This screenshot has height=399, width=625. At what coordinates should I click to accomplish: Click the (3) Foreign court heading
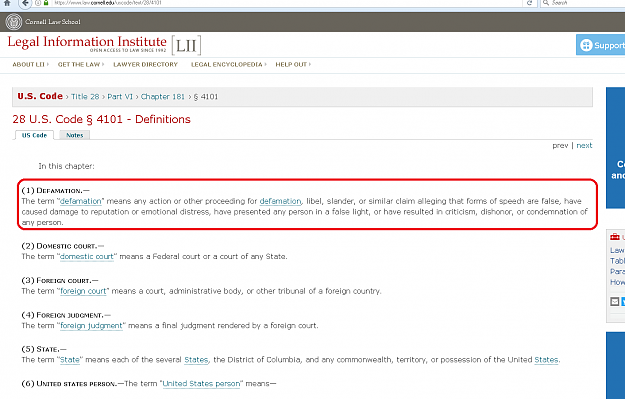tap(60, 281)
